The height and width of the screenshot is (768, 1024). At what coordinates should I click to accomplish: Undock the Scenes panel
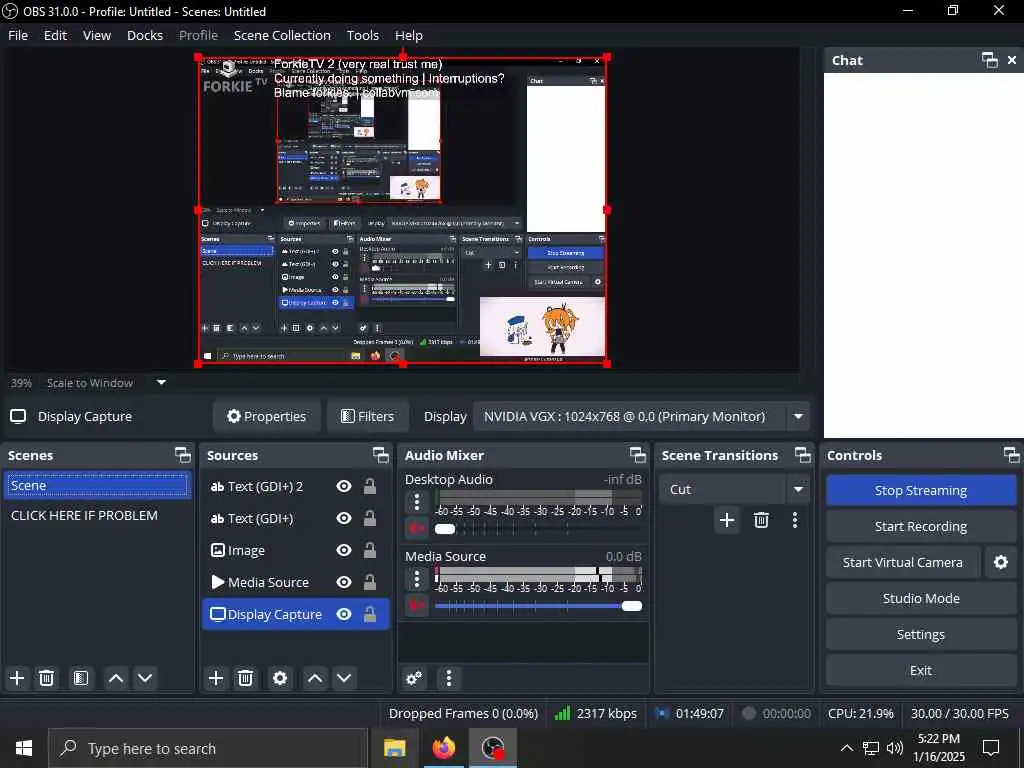pos(183,455)
